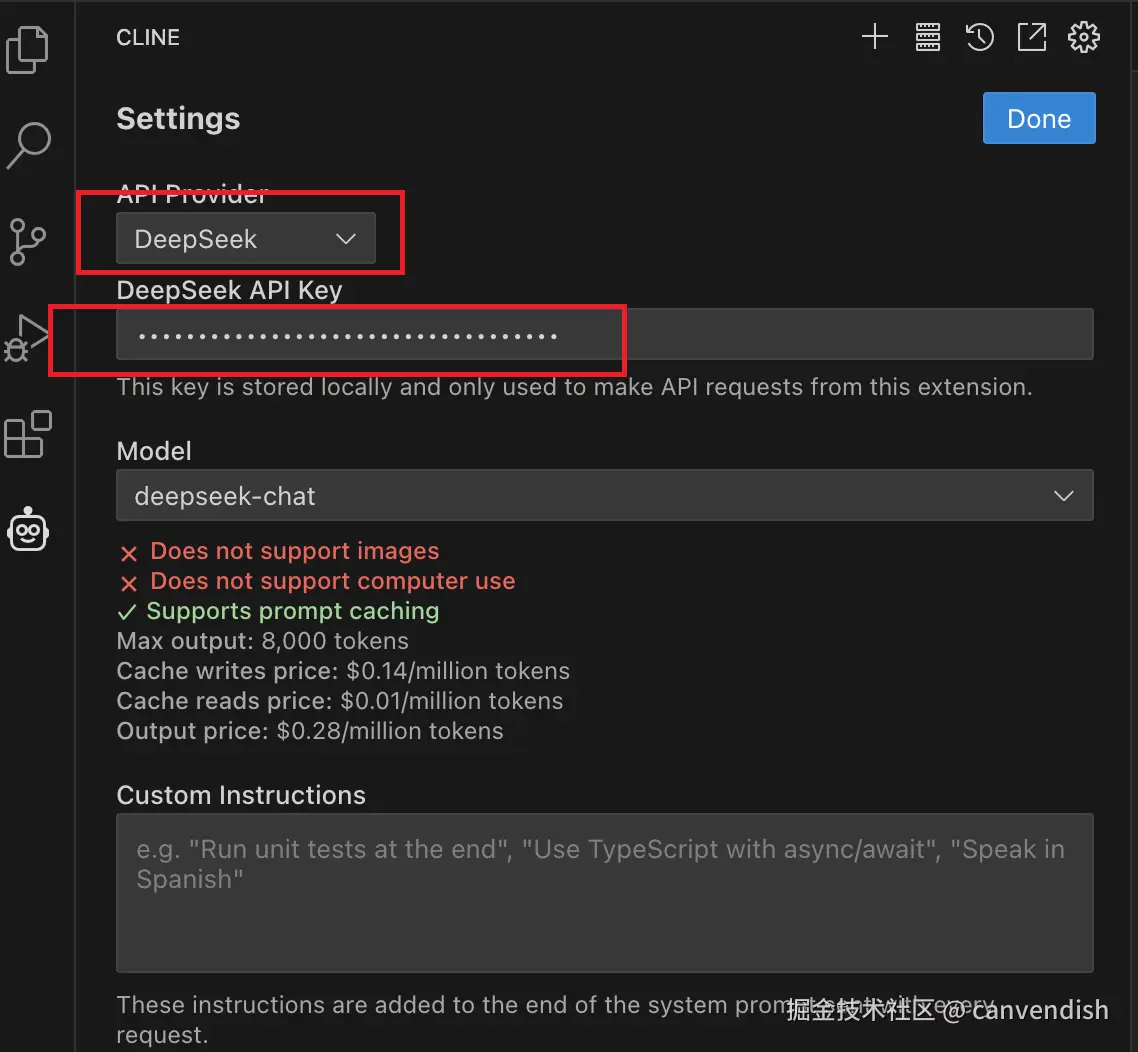Image resolution: width=1138 pixels, height=1052 pixels.
Task: Click 'Does not support computer use' text
Action: [x=332, y=581]
